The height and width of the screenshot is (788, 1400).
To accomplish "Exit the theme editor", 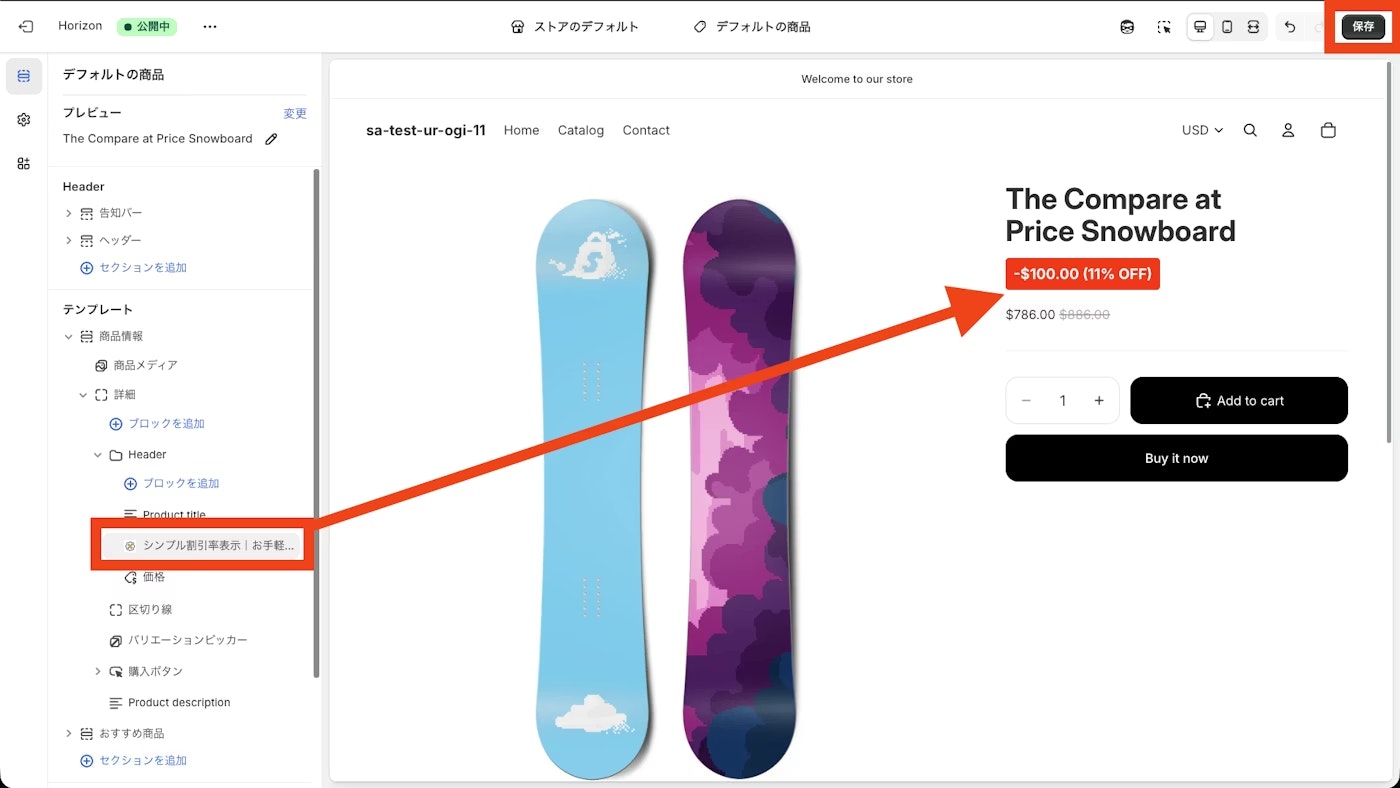I will click(x=24, y=26).
